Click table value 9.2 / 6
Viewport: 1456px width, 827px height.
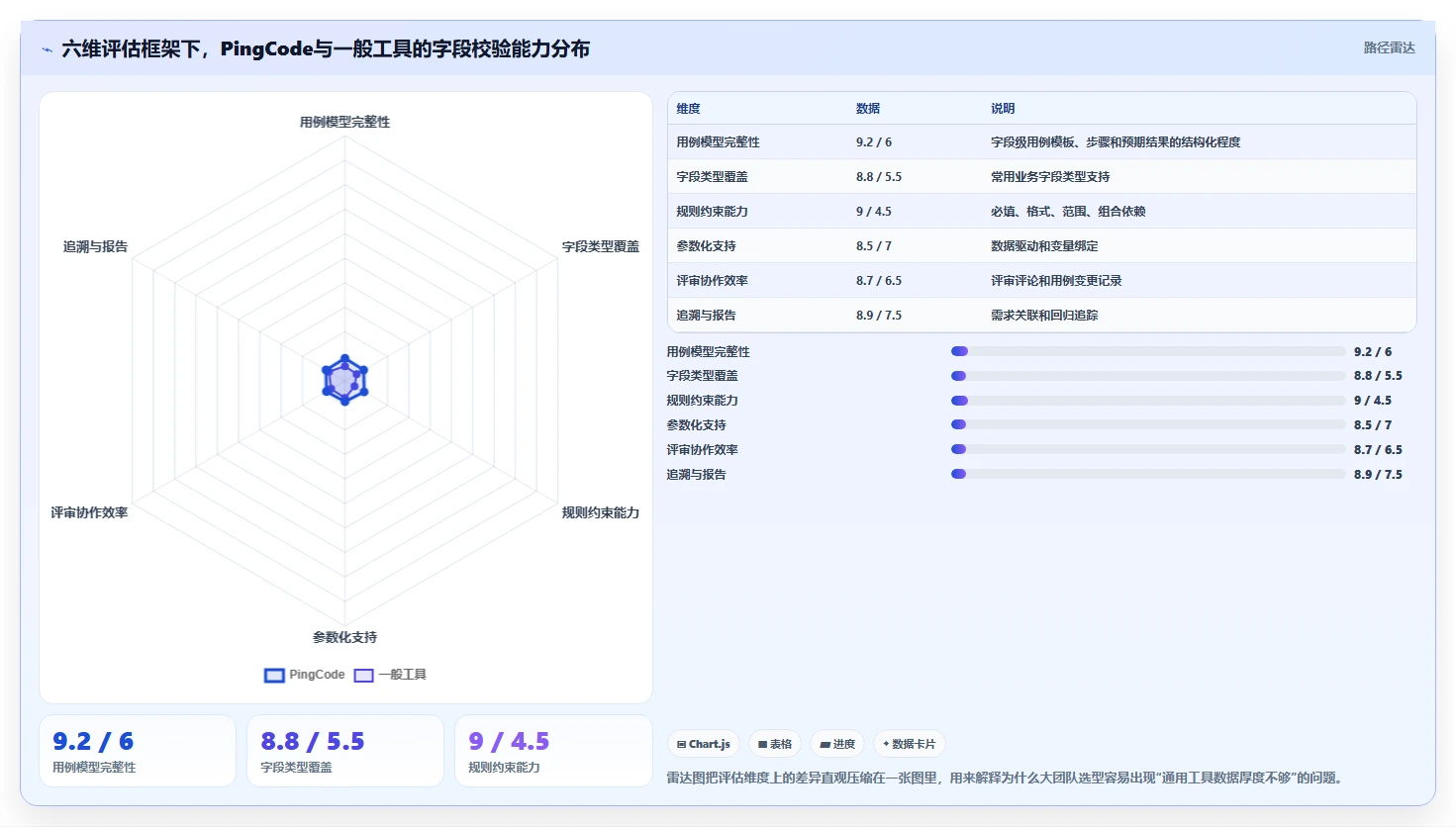pyautogui.click(x=874, y=142)
